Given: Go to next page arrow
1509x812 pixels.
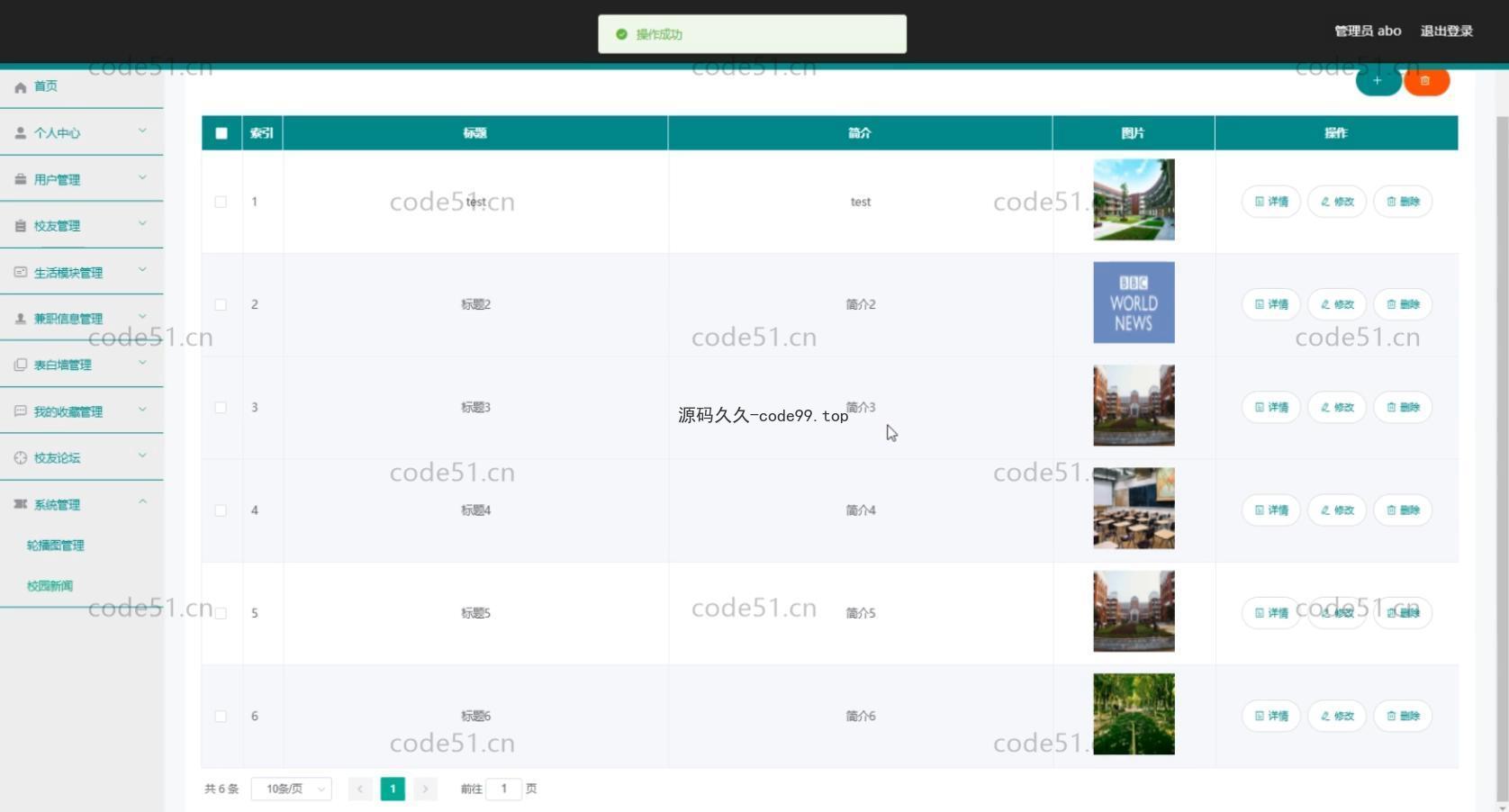Looking at the screenshot, I should (x=425, y=789).
